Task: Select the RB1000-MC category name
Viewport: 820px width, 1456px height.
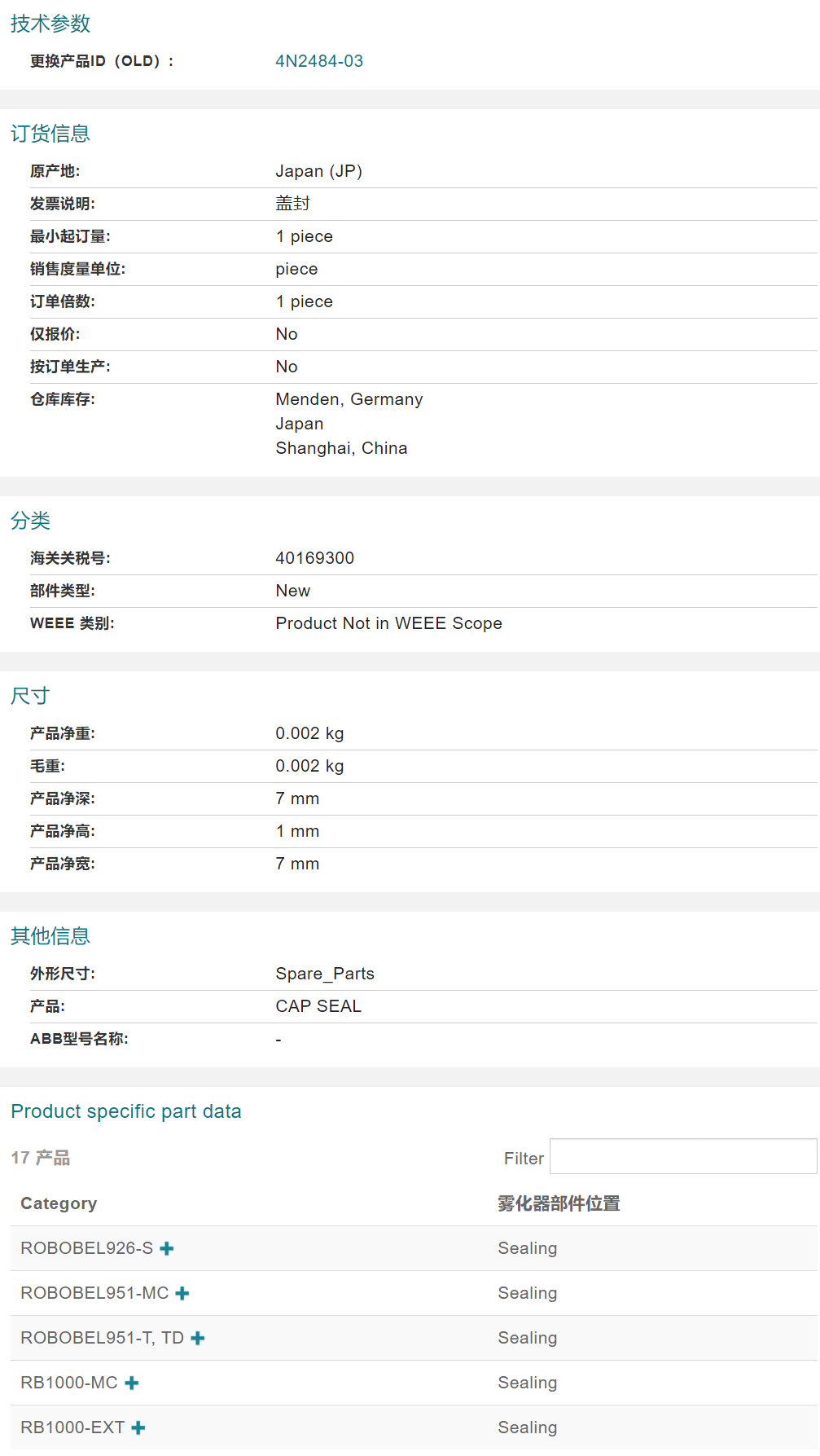Action: (x=69, y=1383)
